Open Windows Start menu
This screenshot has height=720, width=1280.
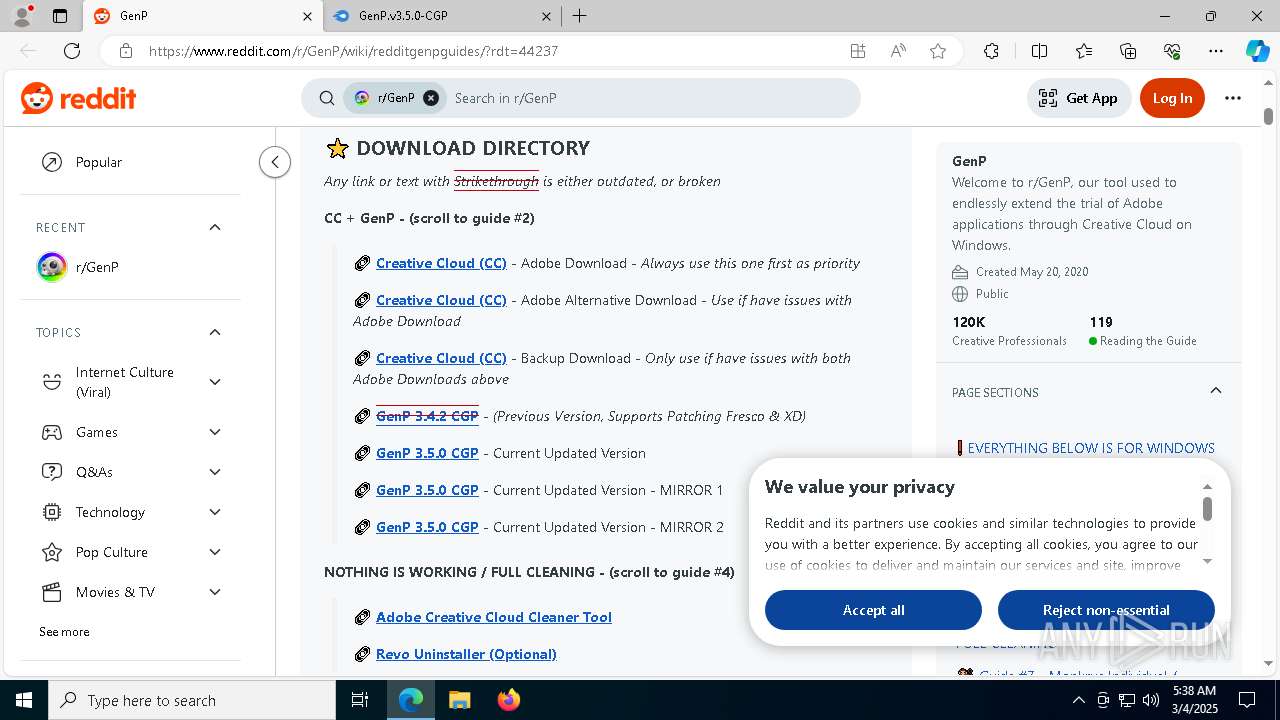coord(24,700)
